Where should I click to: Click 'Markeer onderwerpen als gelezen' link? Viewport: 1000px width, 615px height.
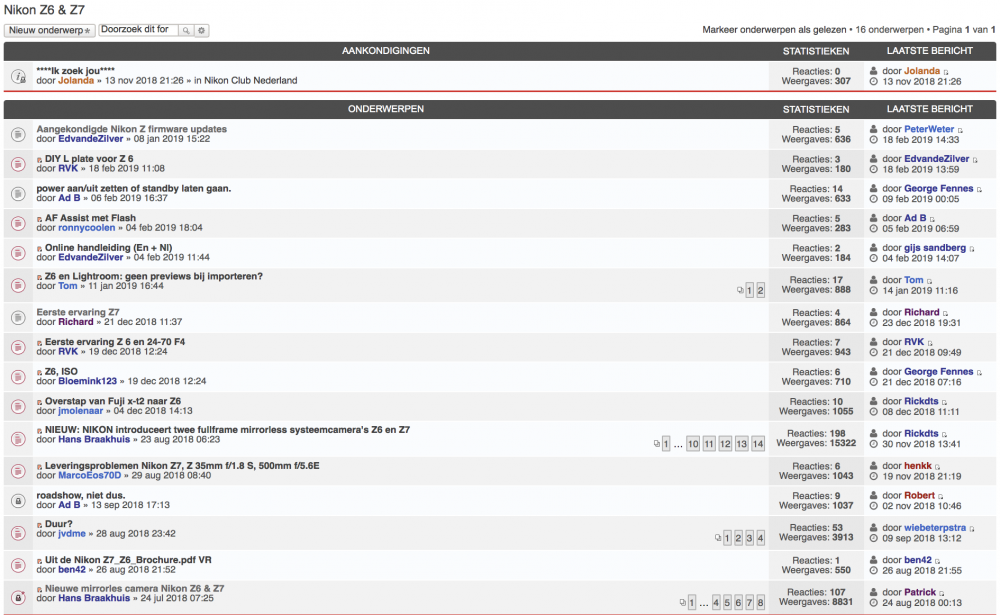774,29
